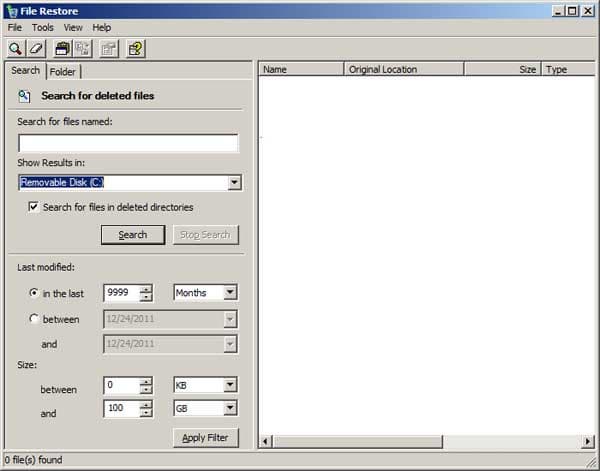Increase the minimum size 0 with spinner up
Viewport: 600px width, 471px height.
click(x=146, y=381)
